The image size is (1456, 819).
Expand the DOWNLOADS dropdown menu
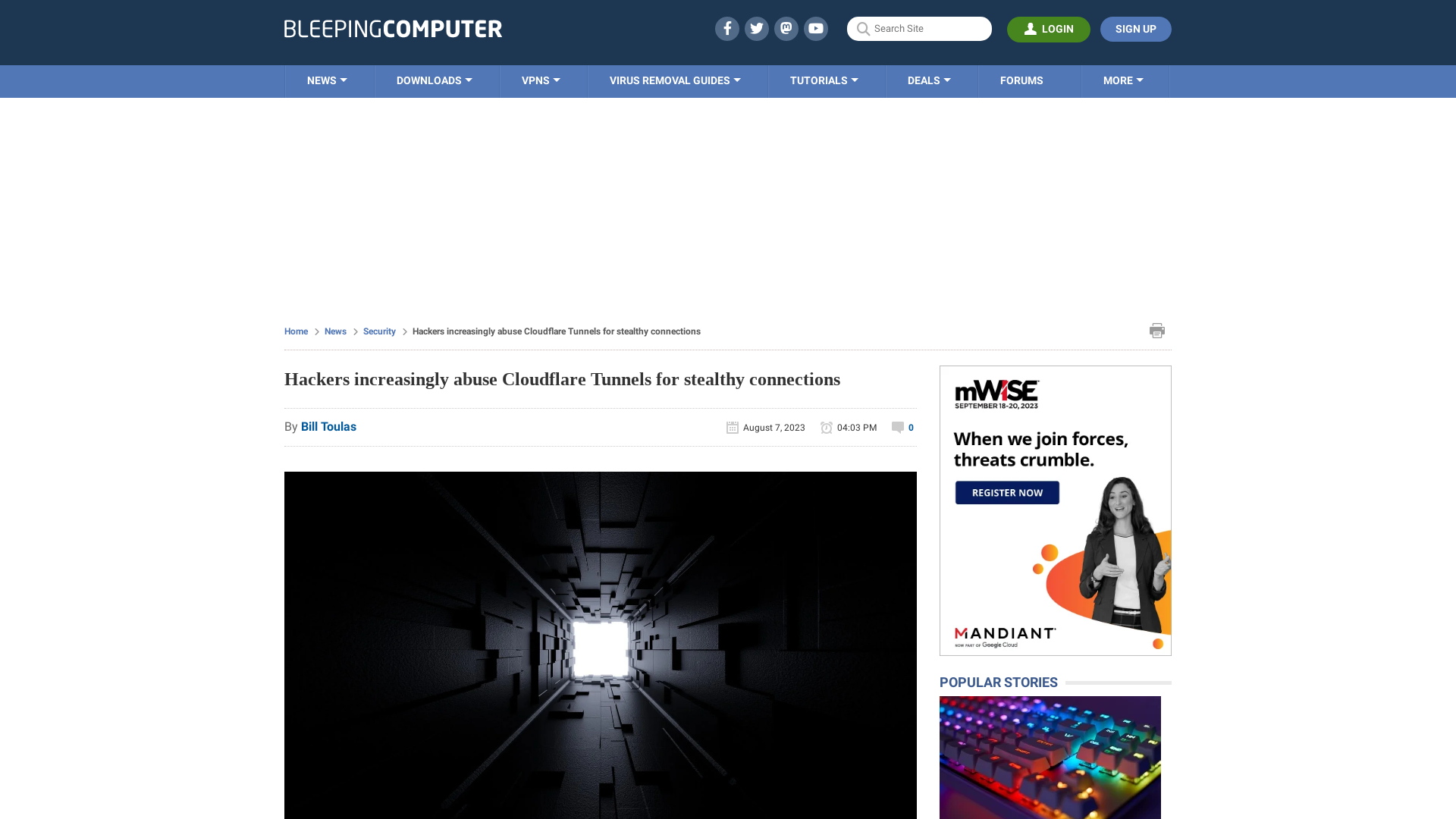(434, 81)
